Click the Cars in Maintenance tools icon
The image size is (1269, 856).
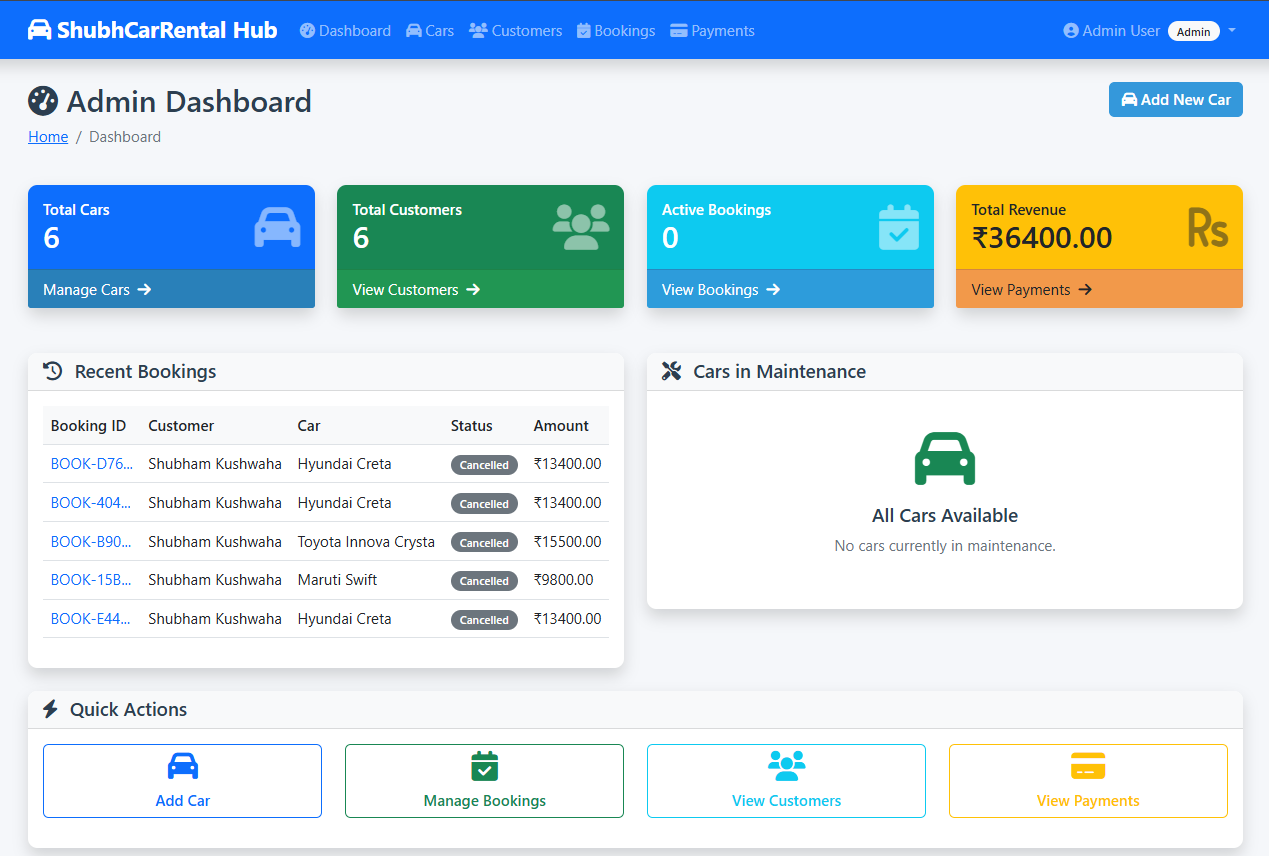pyautogui.click(x=672, y=371)
